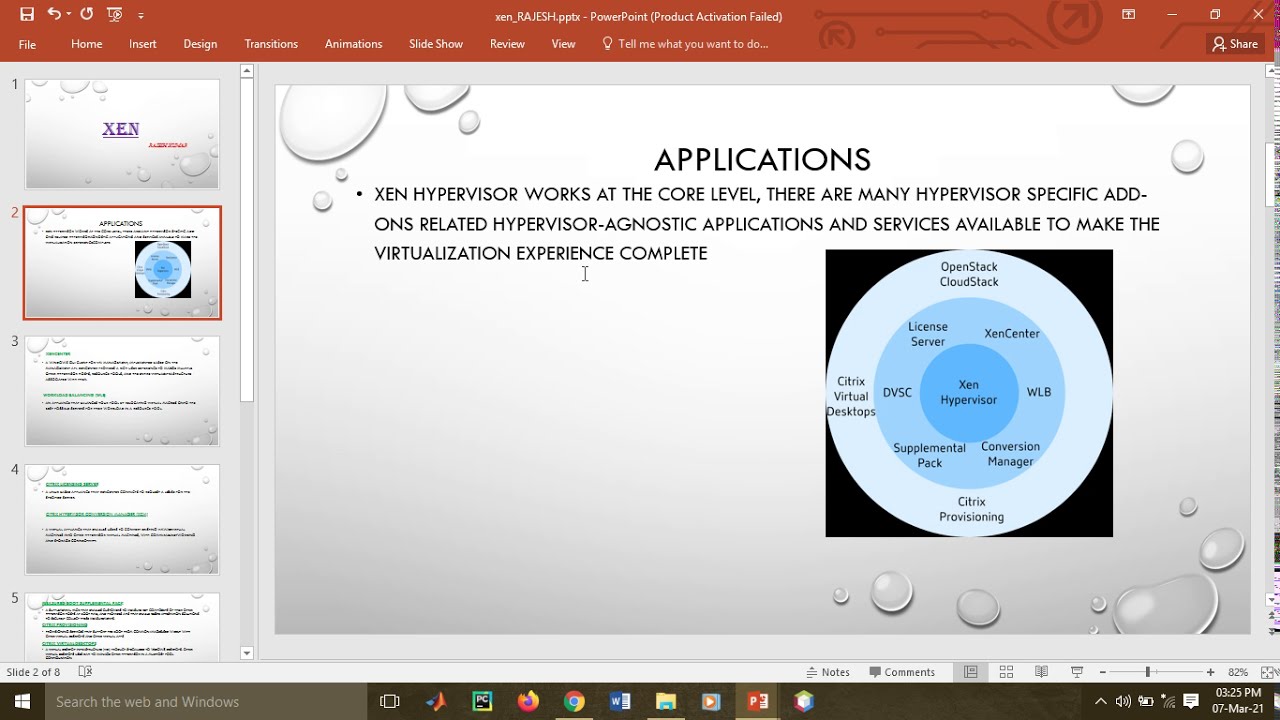Click the XEN HYPERVISOR bullet text
Viewport: 1280px width, 720px height.
click(767, 224)
